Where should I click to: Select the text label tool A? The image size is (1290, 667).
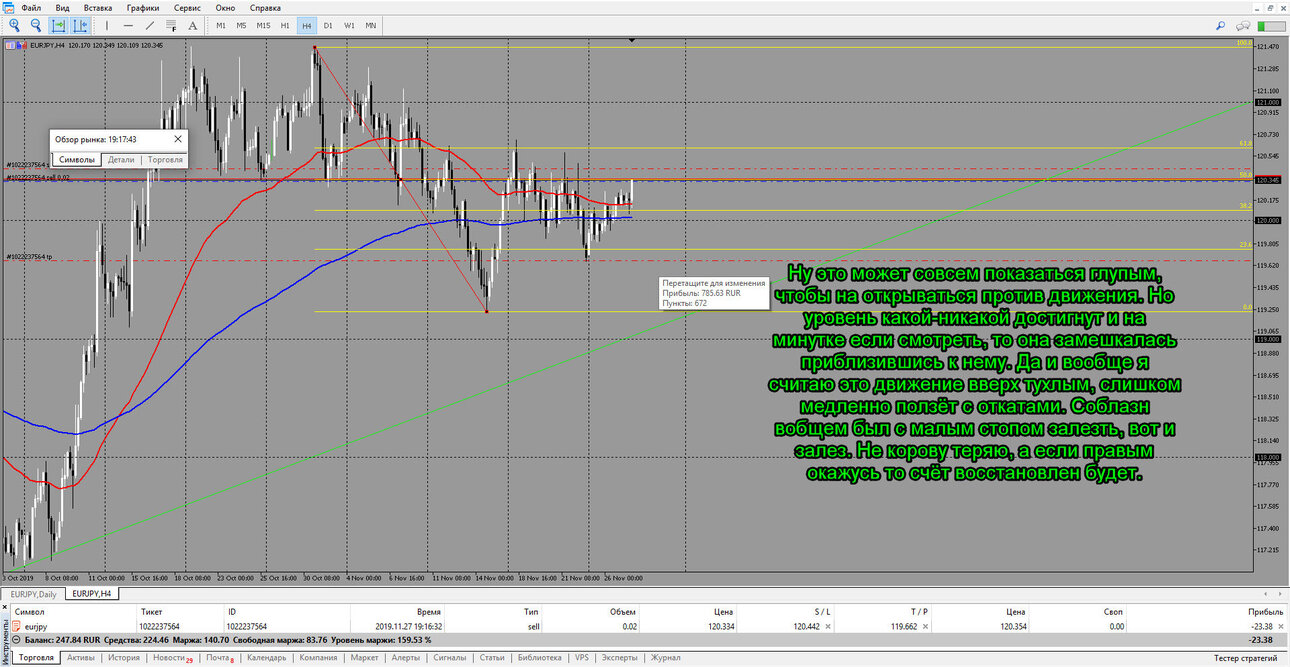(x=193, y=25)
